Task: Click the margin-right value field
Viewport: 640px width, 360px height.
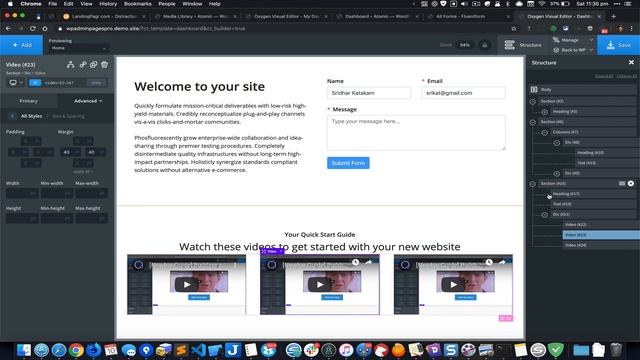Action: (96, 152)
